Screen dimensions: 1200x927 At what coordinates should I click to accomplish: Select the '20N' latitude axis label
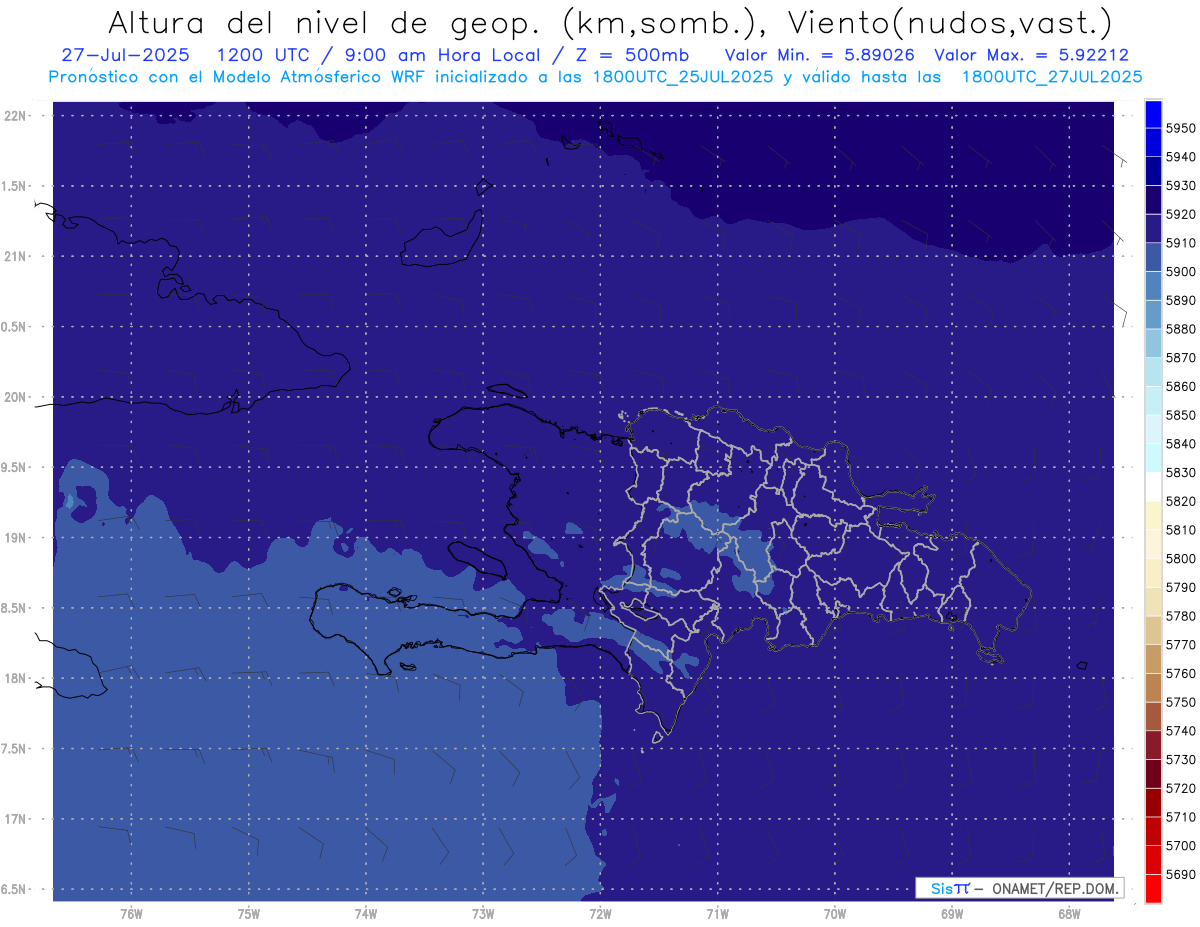tap(16, 397)
